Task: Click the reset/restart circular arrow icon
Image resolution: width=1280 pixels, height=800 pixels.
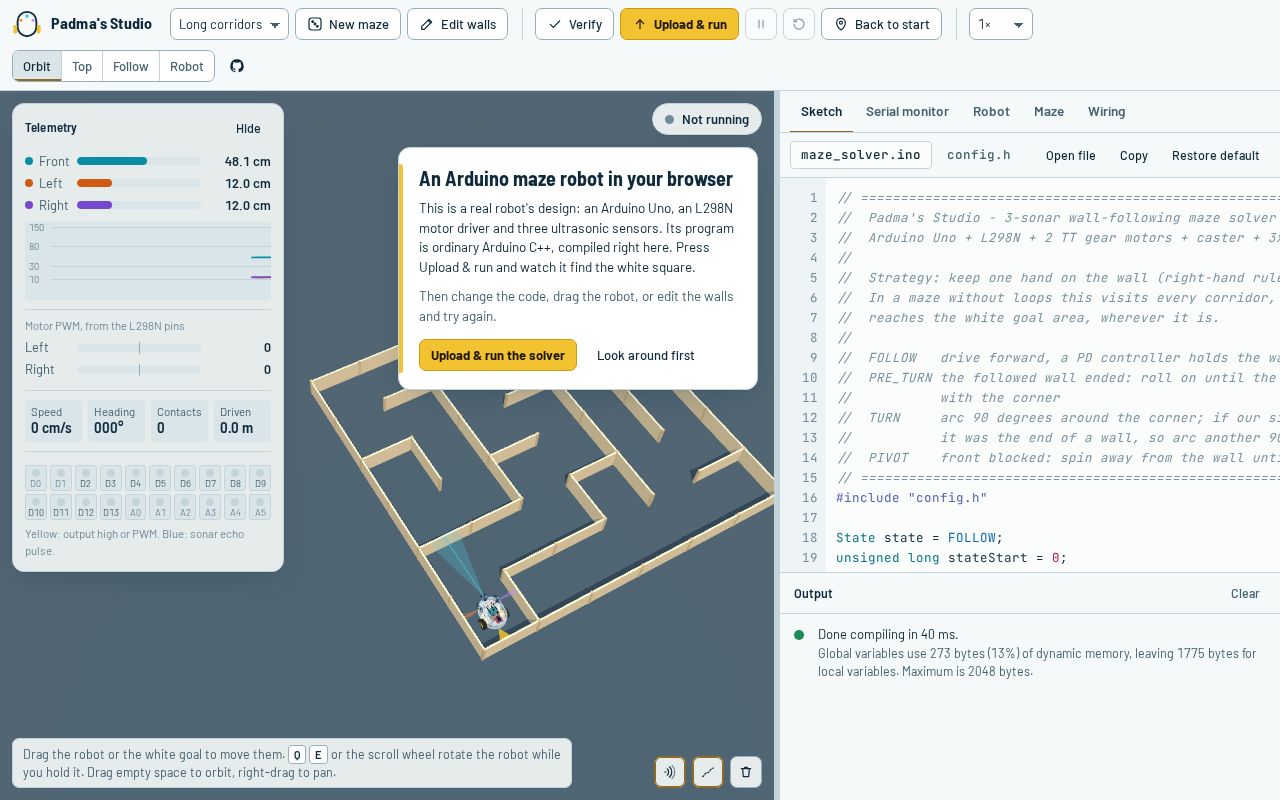Action: pyautogui.click(x=799, y=24)
